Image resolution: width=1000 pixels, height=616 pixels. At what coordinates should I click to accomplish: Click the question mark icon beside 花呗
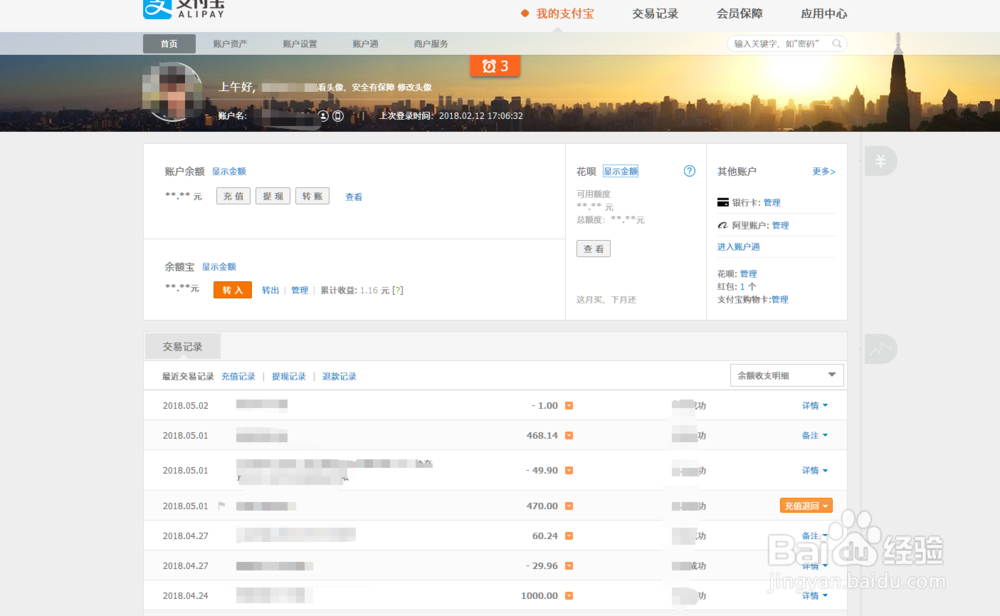[x=689, y=171]
